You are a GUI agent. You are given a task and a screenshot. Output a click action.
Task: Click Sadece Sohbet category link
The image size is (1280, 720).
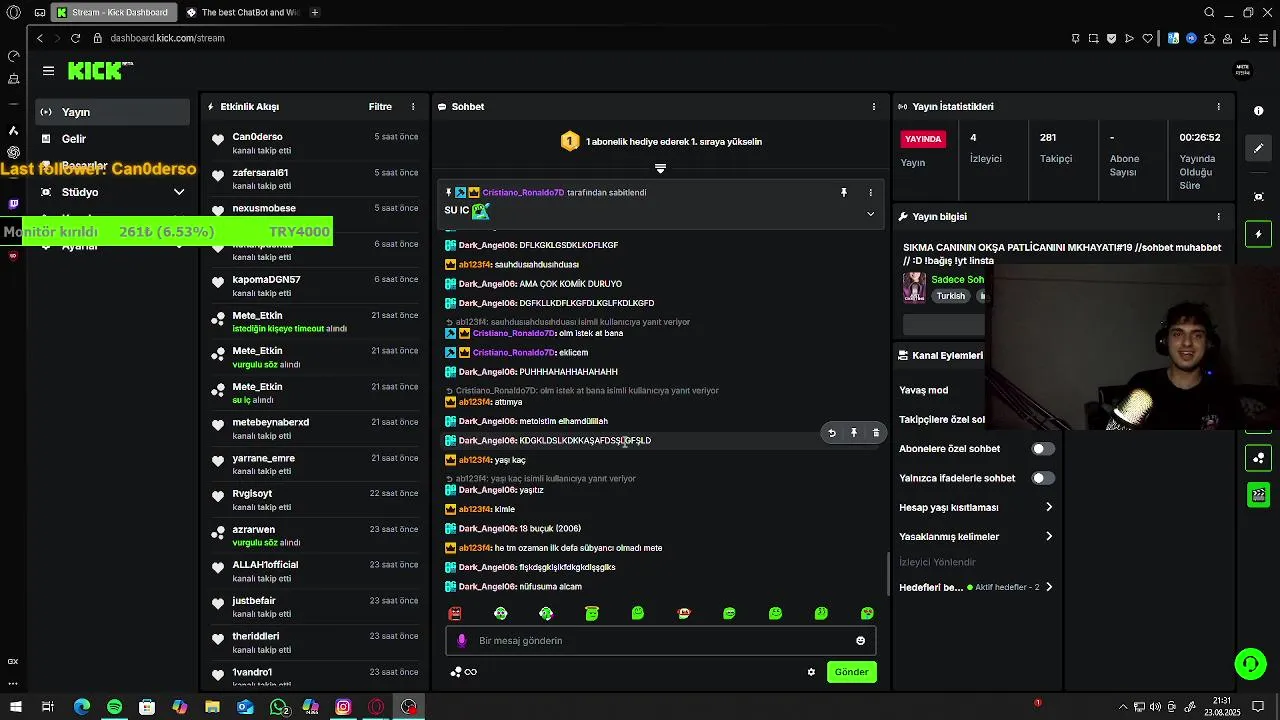[x=960, y=280]
